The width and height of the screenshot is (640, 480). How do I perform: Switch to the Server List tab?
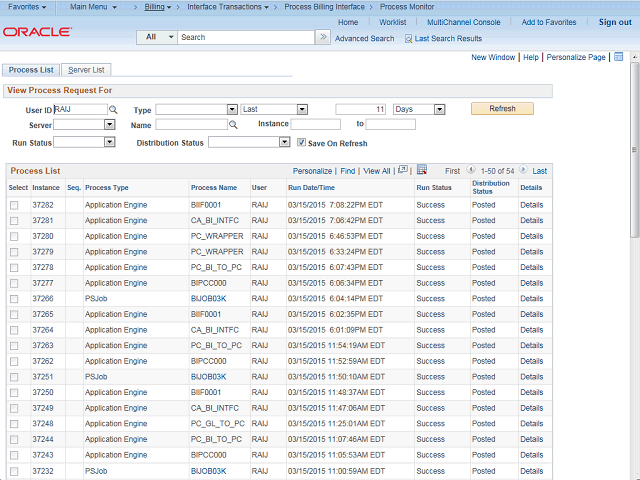(x=86, y=70)
